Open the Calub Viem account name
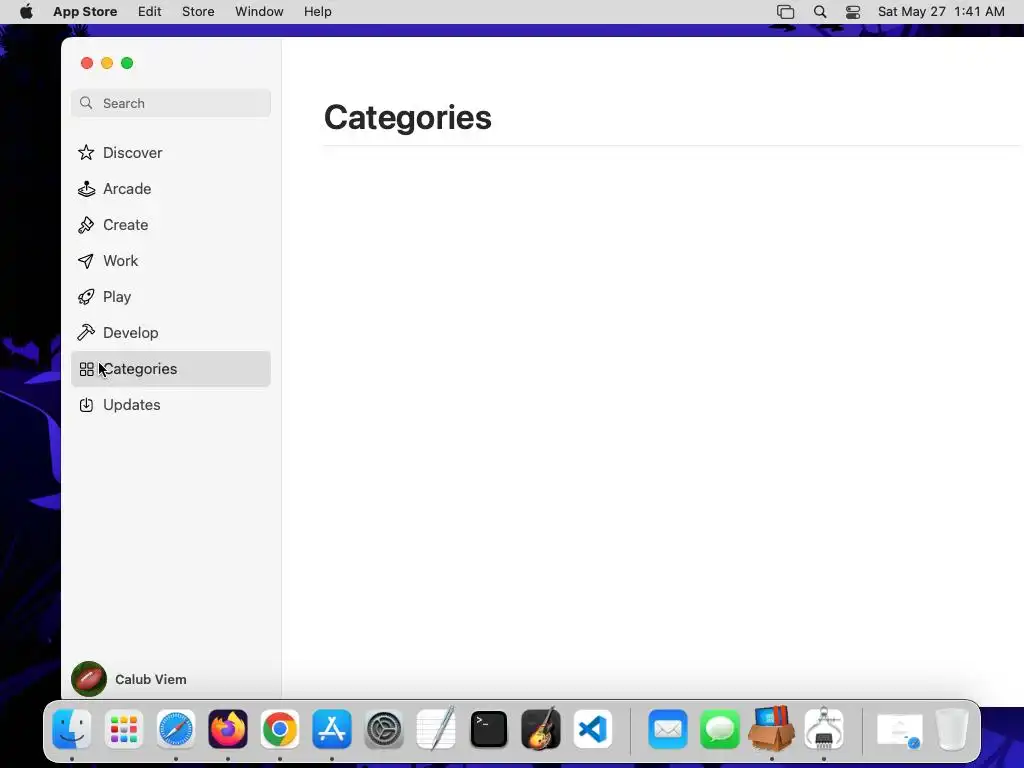Viewport: 1024px width, 768px height. [151, 679]
